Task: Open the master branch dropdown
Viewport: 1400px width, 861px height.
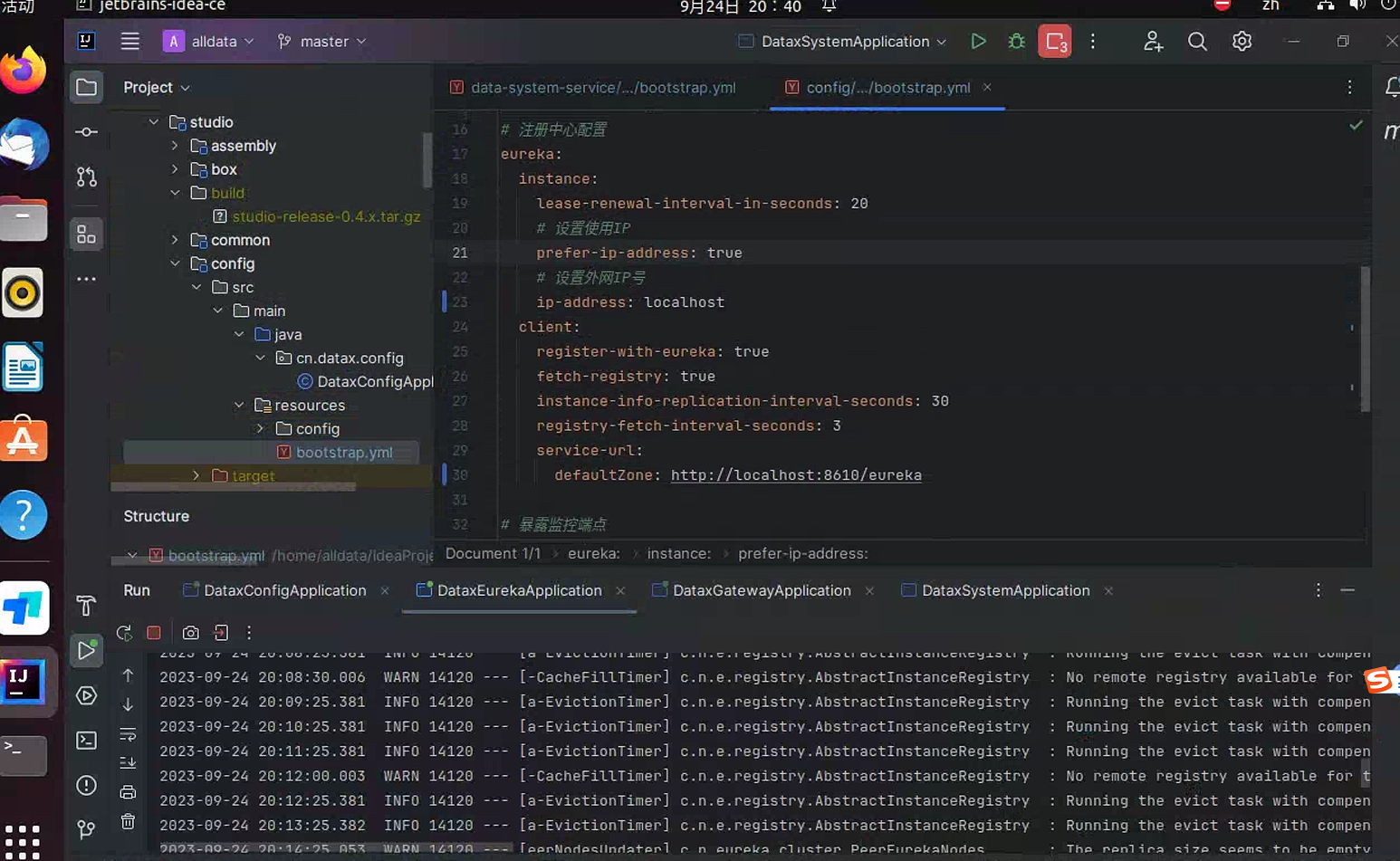Action: [321, 41]
